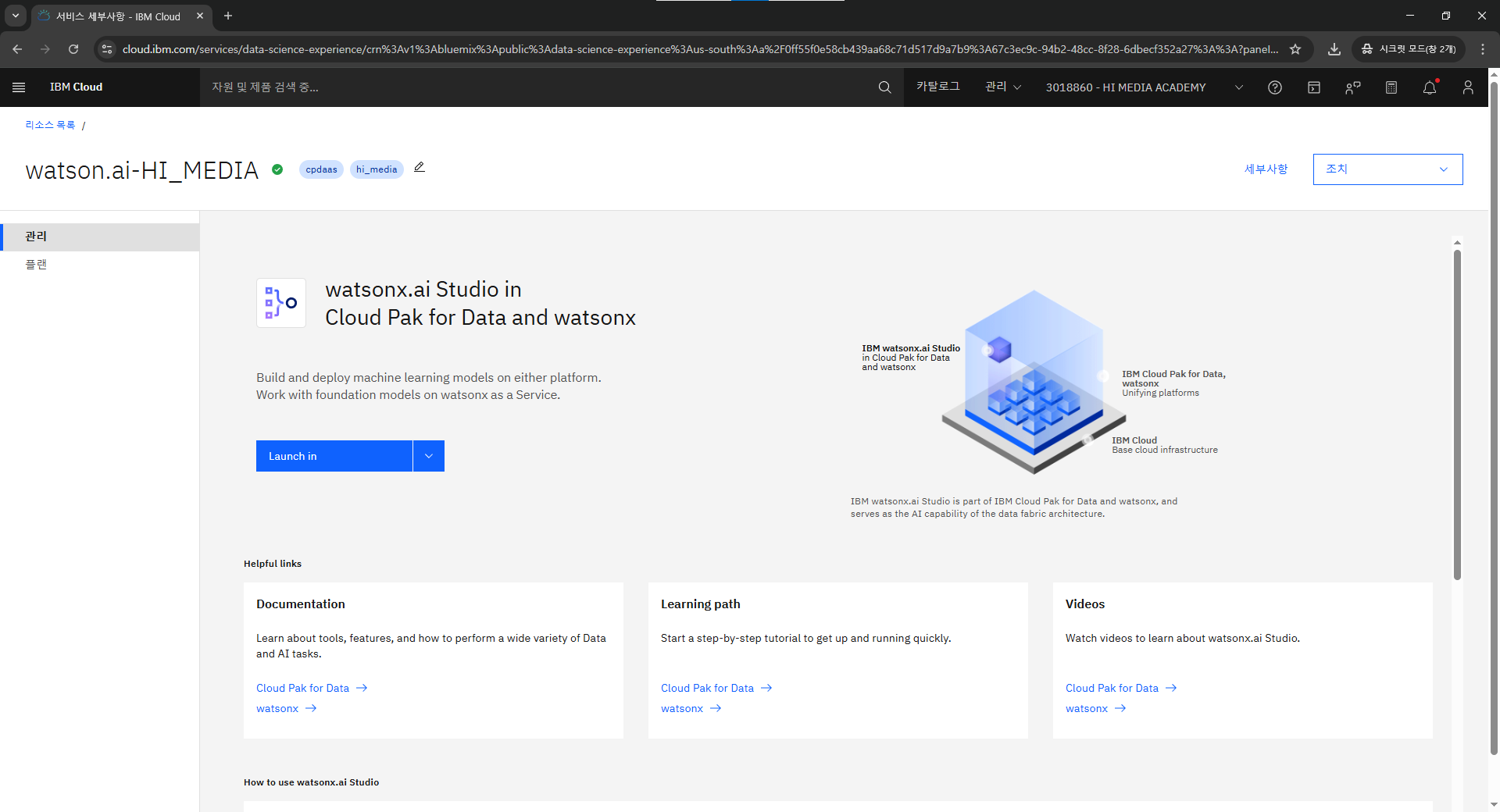Screen dimensions: 1500x812
Task: Close the IBM Cloud browser tab
Action: coord(200,16)
